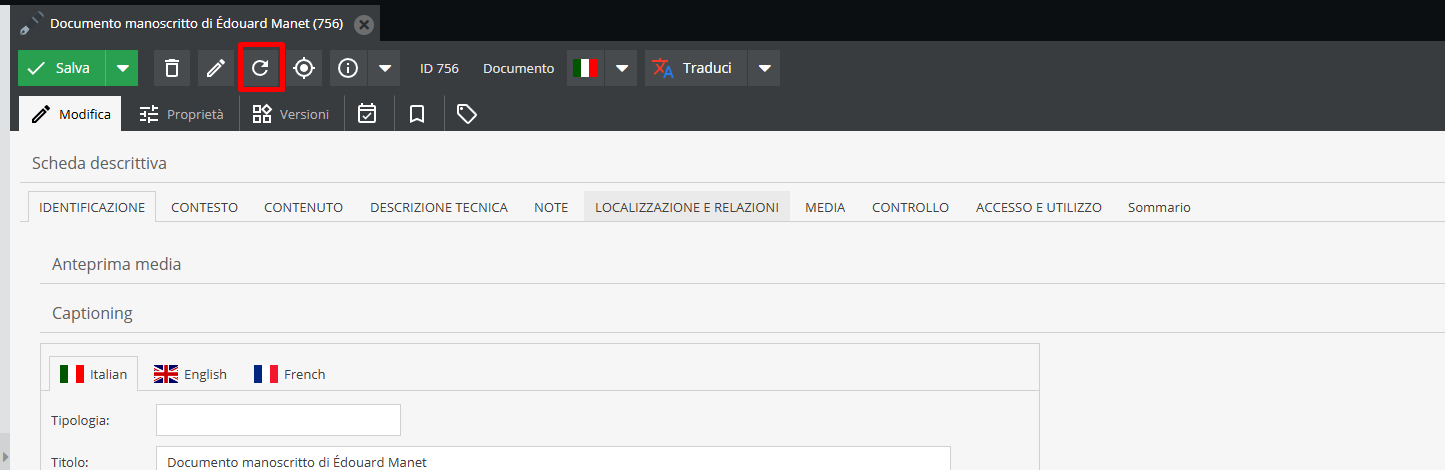
Task: Select the MEDIA section tab
Action: click(x=825, y=207)
